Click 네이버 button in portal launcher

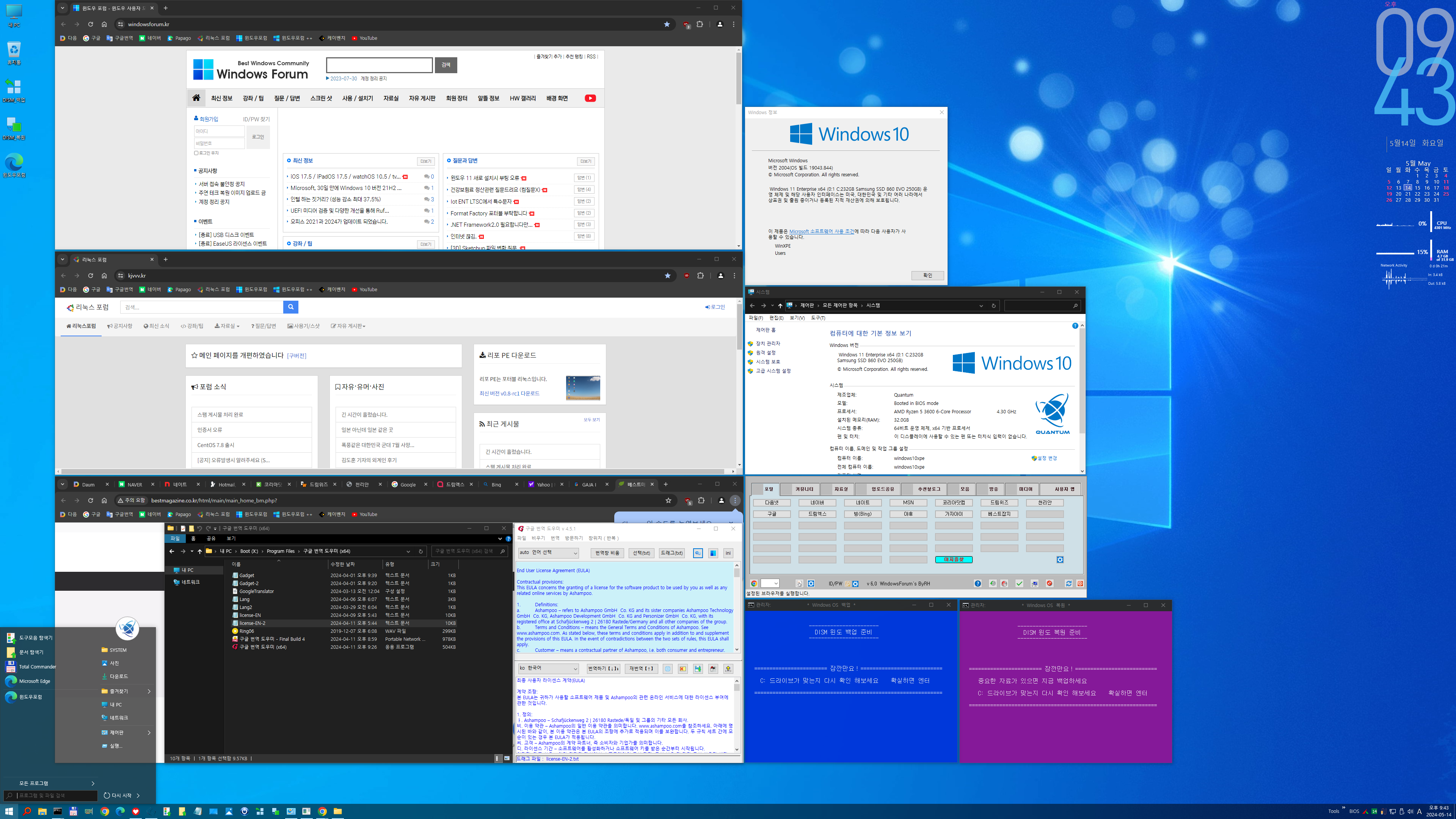817,502
